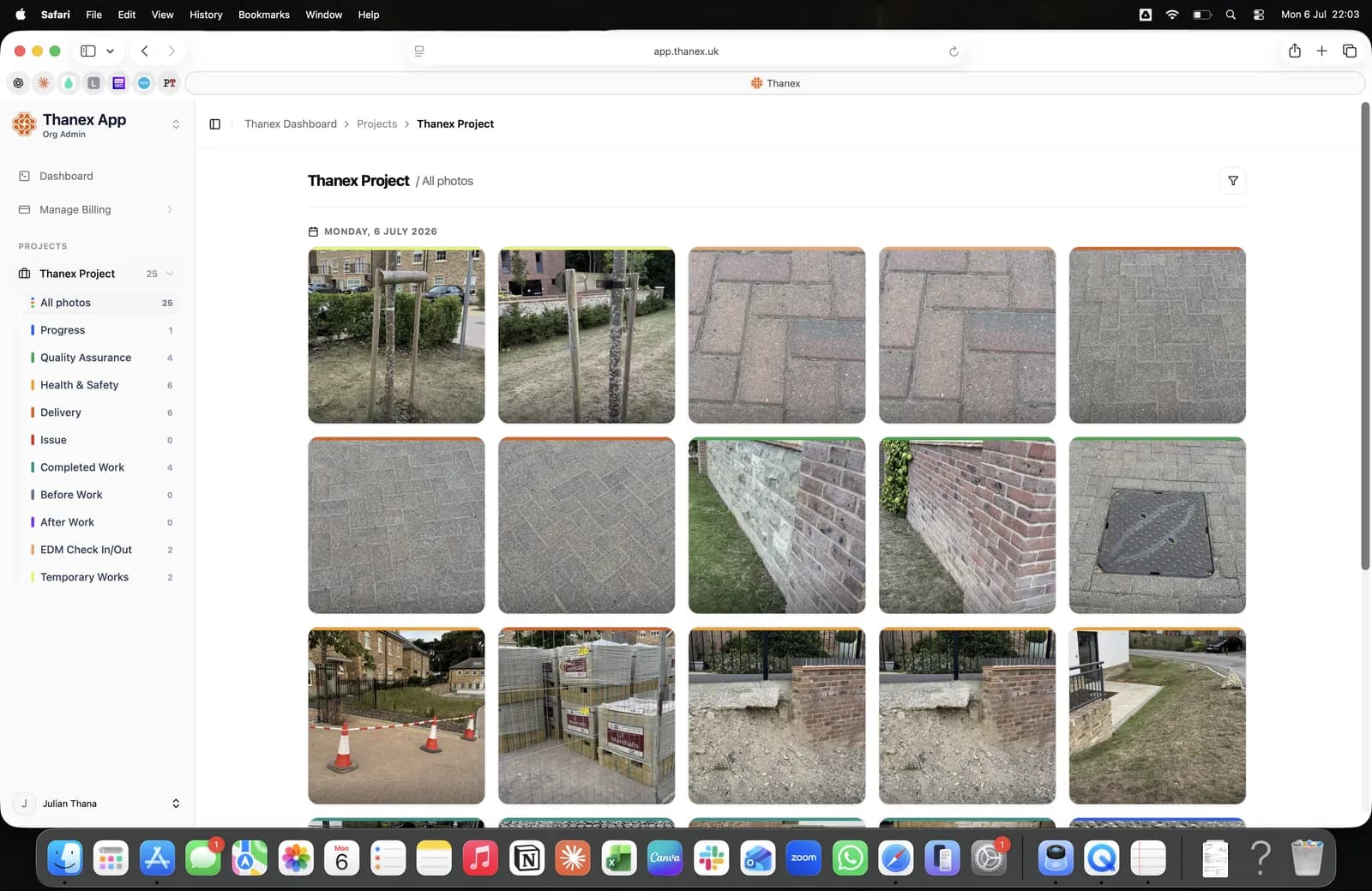Open the blue Xero pinned tab

point(144,83)
